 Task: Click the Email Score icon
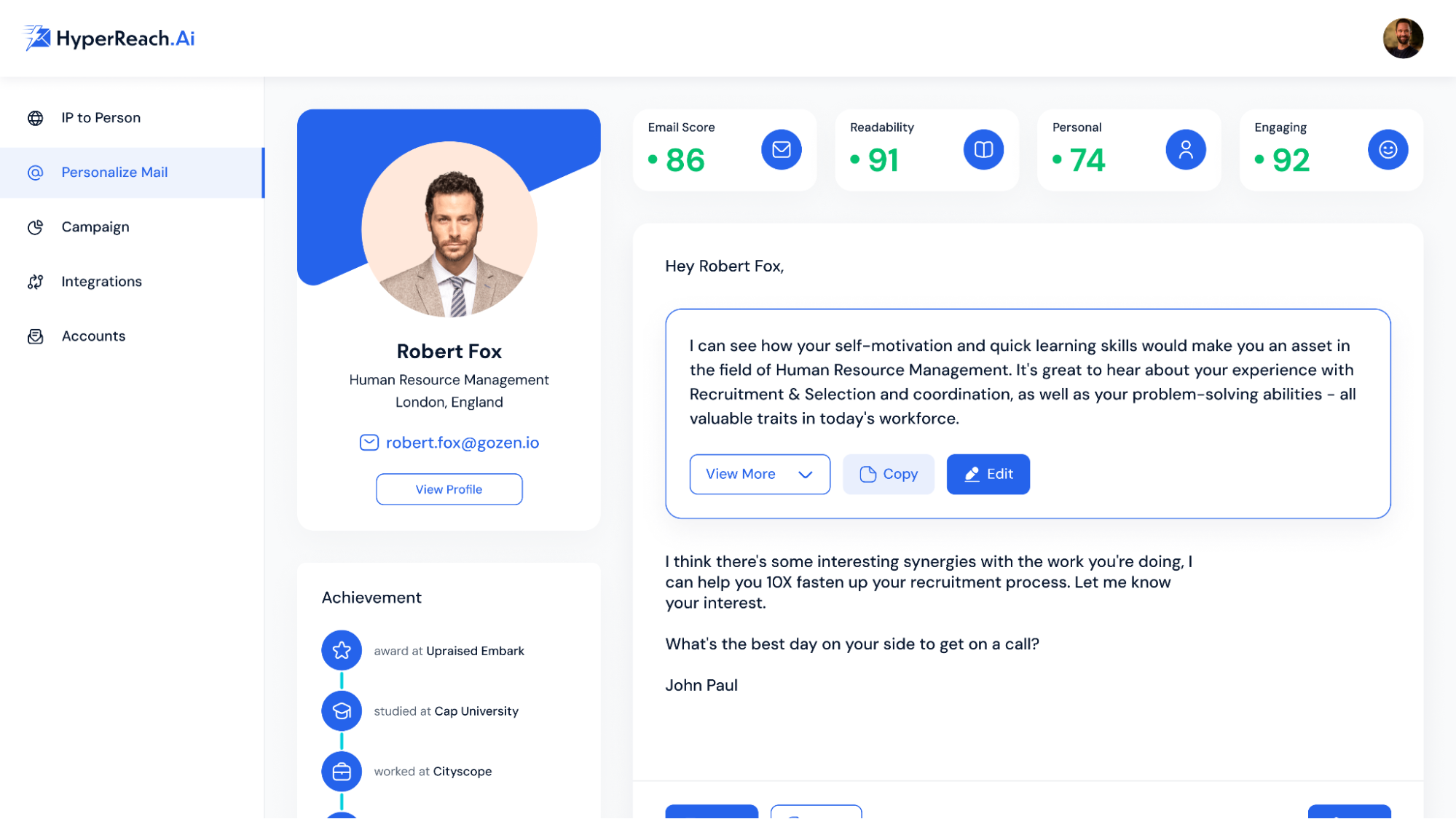point(781,149)
